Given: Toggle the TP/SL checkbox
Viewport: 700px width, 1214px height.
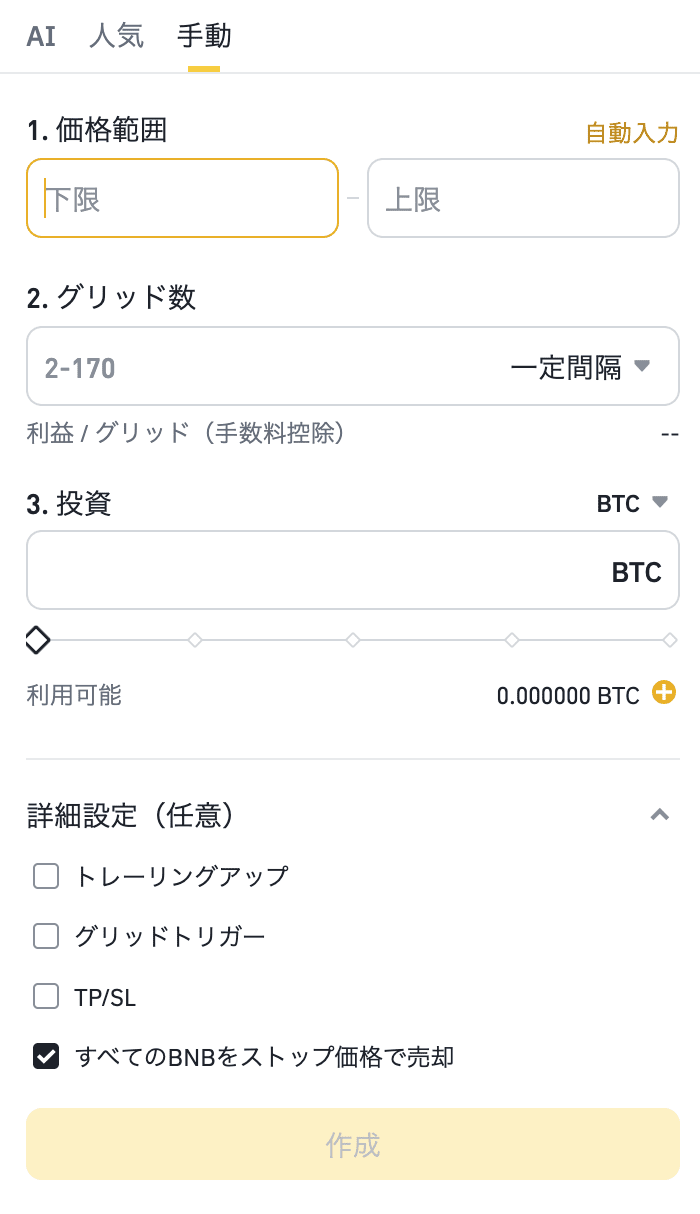Looking at the screenshot, I should (x=46, y=996).
